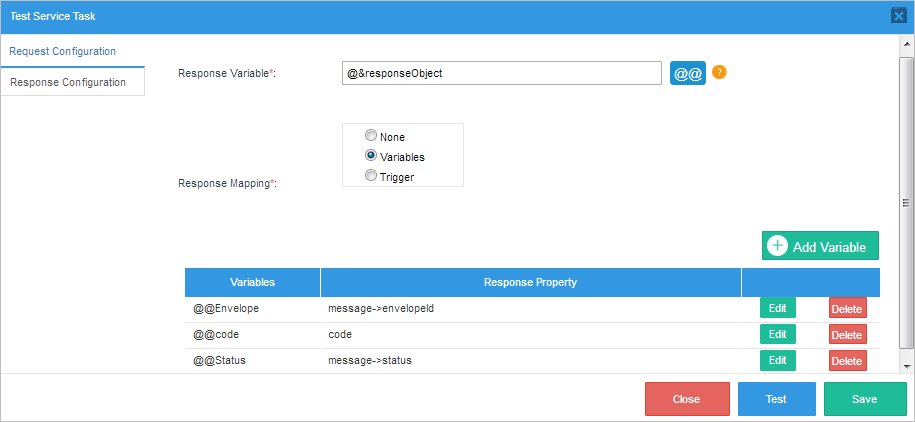Viewport: 915px width, 422px height.
Task: Select the Variables radio option
Action: [x=371, y=156]
